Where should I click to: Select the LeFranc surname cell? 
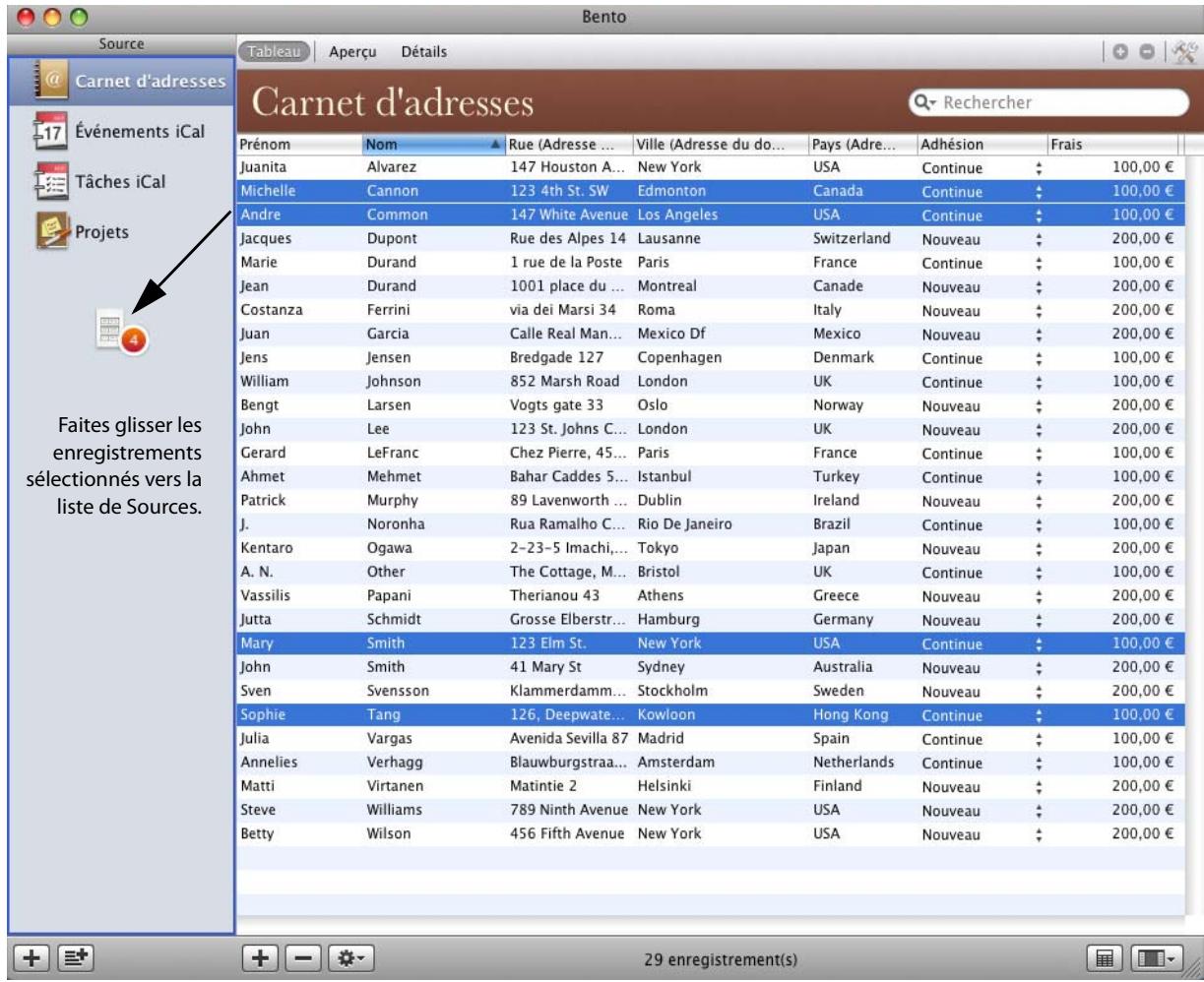coord(391,453)
